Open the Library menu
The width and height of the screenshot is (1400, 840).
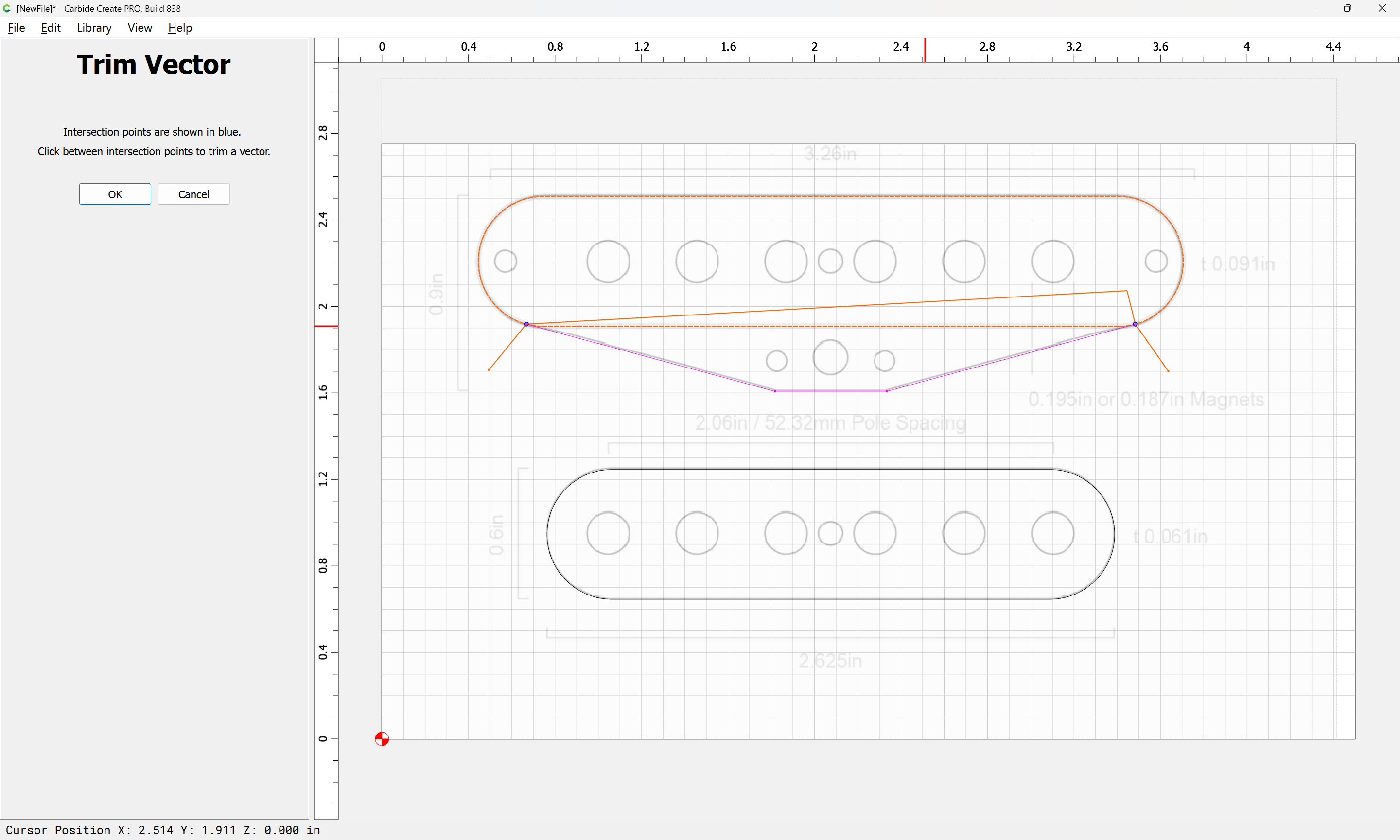pos(94,28)
